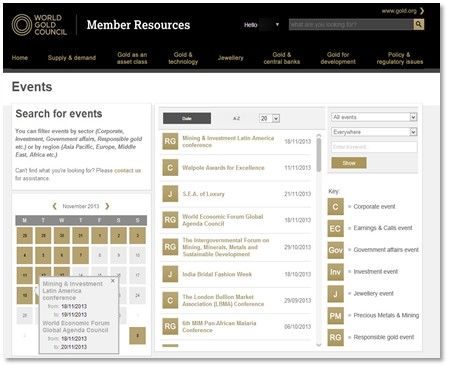Viewport: 449px width, 367px height.
Task: Click the C Corporate event key icon
Action: tap(335, 207)
